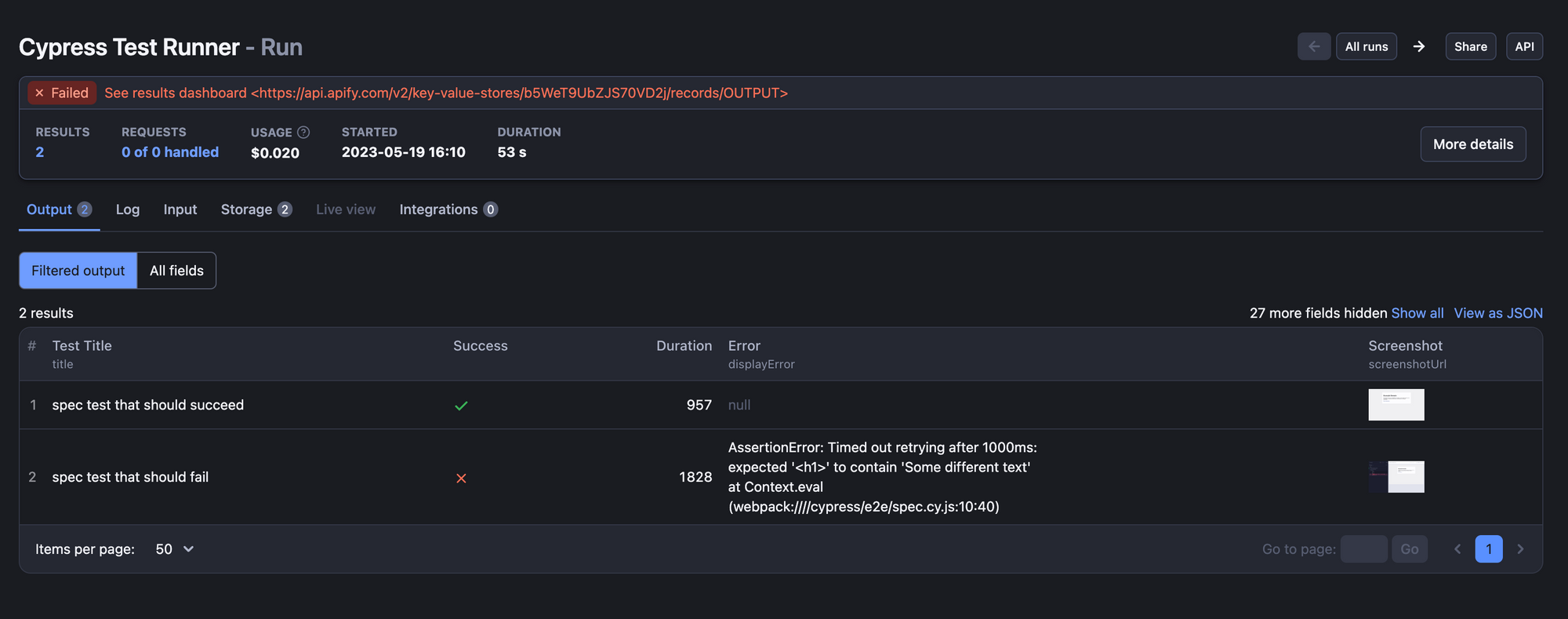The height and width of the screenshot is (619, 1568).
Task: Click the usage help question mark icon
Action: click(x=303, y=132)
